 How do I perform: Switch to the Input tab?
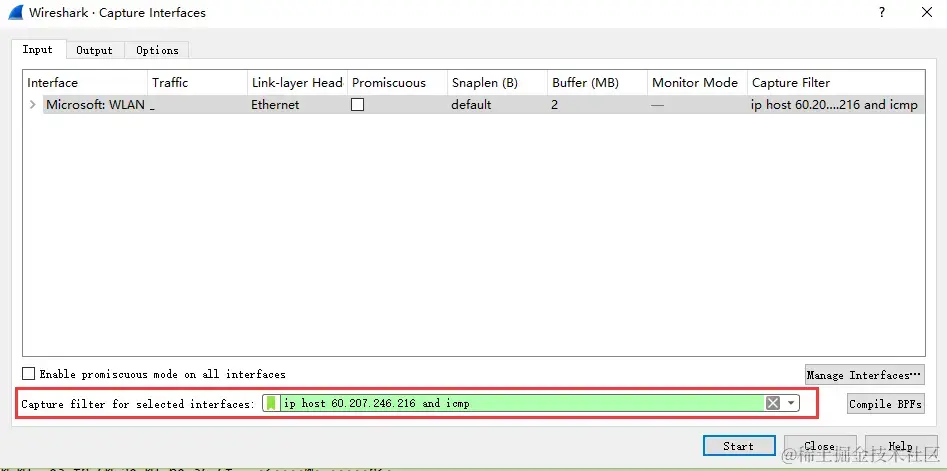(37, 50)
